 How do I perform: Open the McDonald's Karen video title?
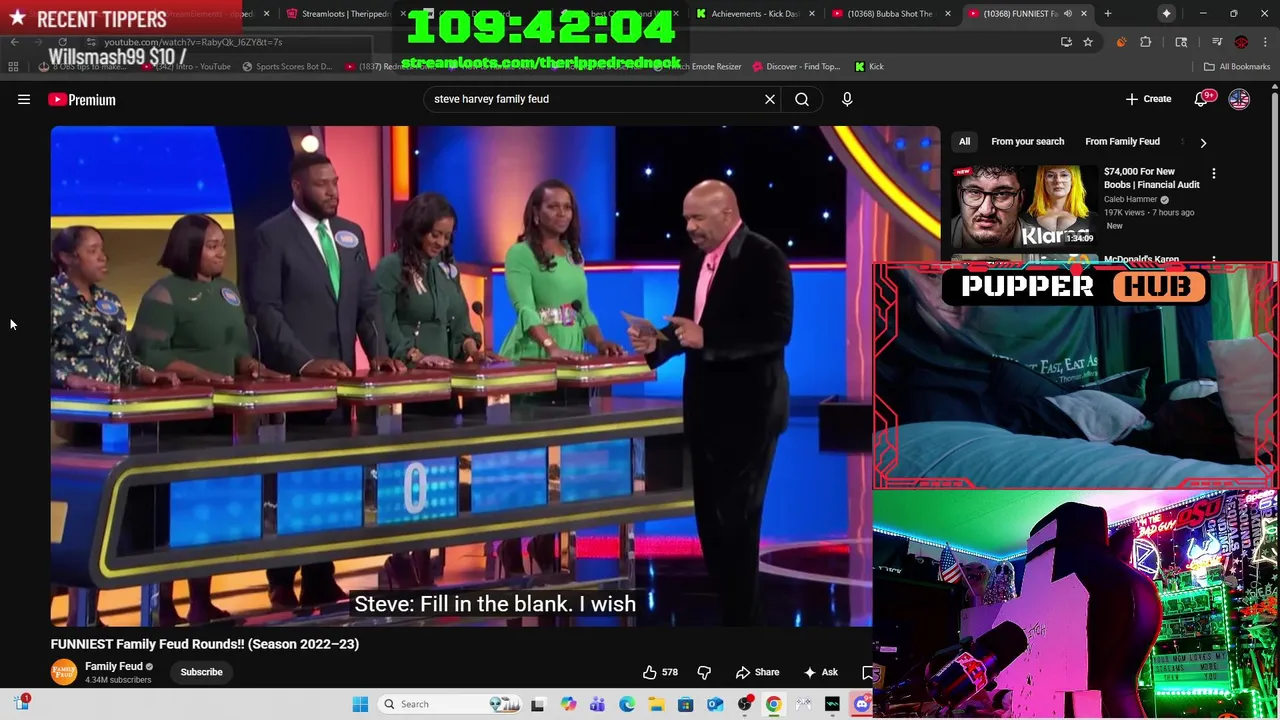[x=1141, y=260]
